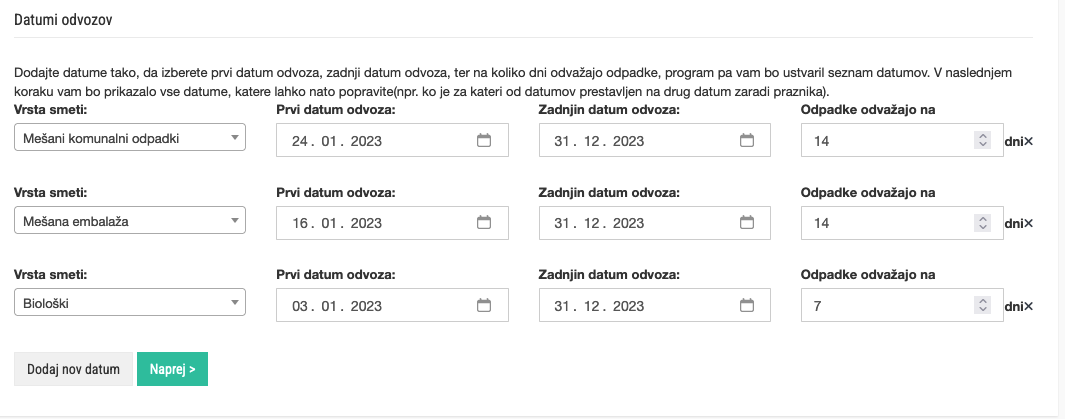Click stepper on first row interval 14

pos(982,141)
